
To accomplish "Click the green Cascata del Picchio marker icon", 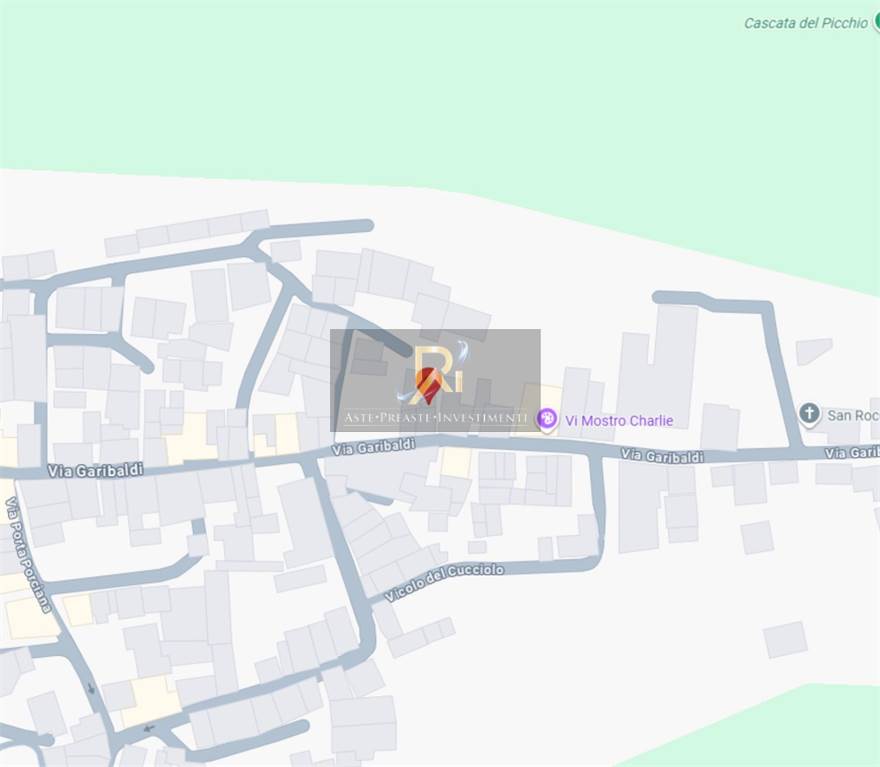I will tap(876, 22).
